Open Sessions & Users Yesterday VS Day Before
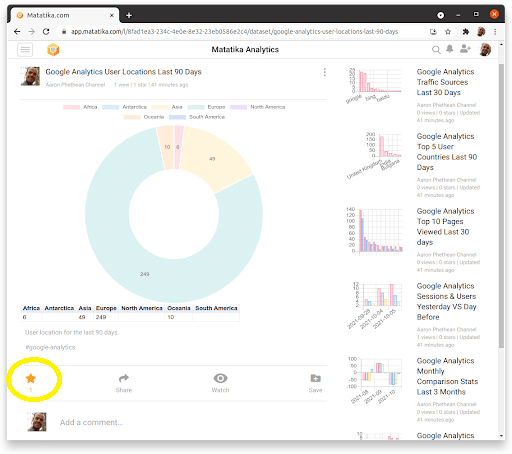The width and height of the screenshot is (512, 454). point(446,301)
